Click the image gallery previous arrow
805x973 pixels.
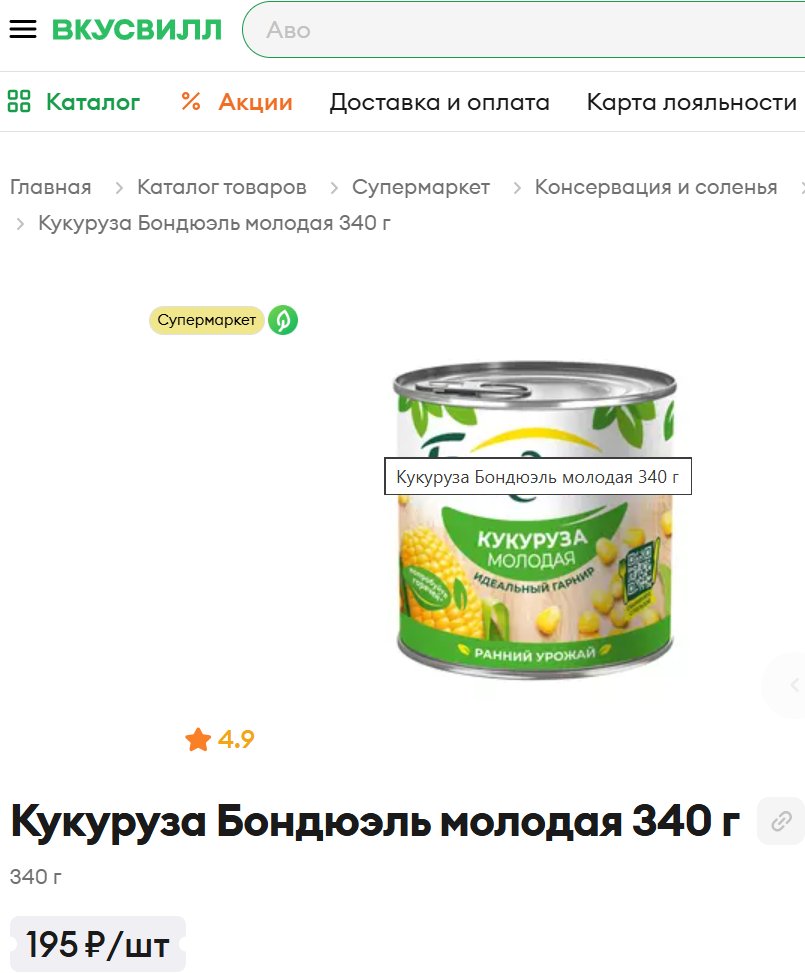click(793, 685)
